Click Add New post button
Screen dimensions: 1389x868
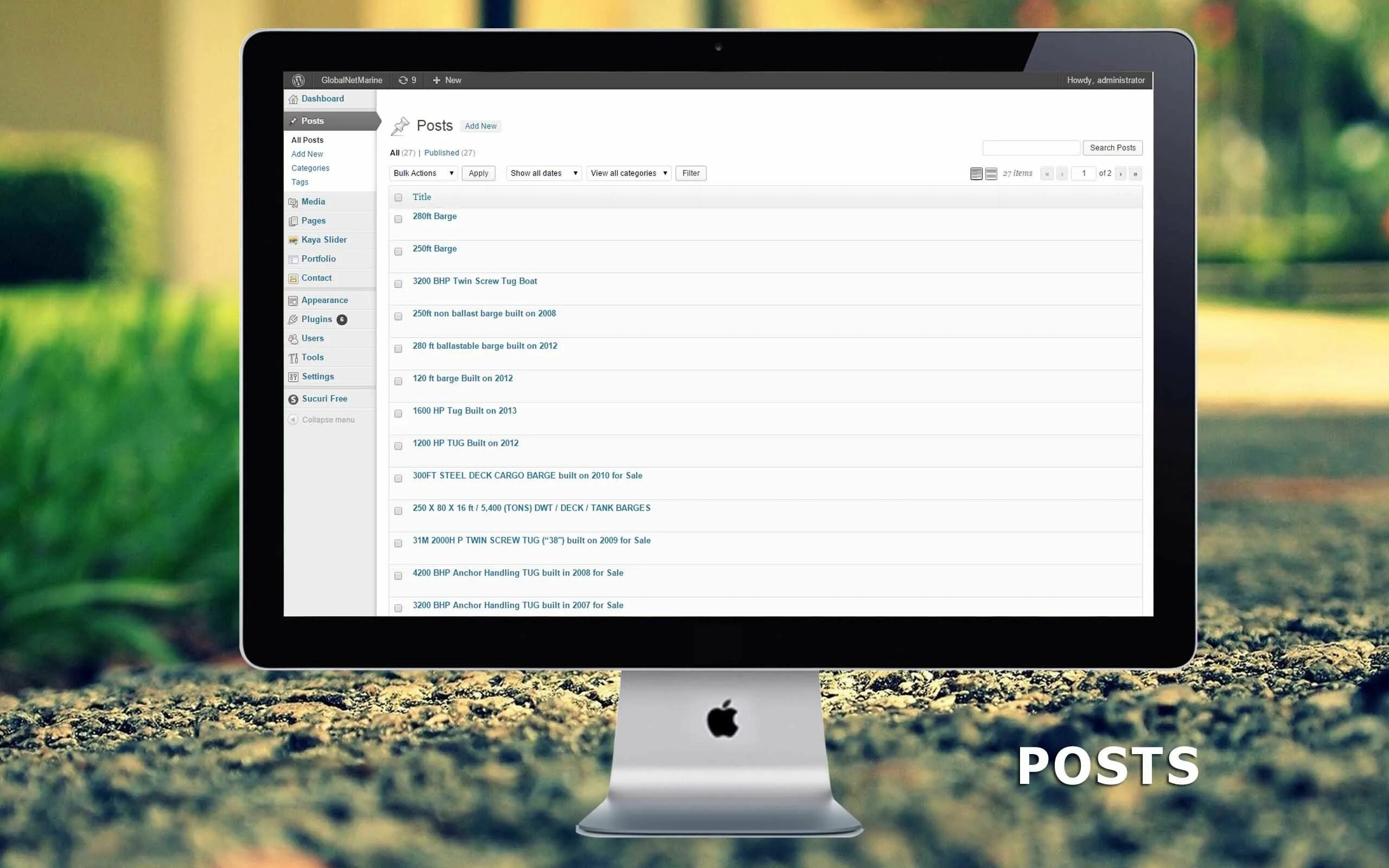(480, 125)
